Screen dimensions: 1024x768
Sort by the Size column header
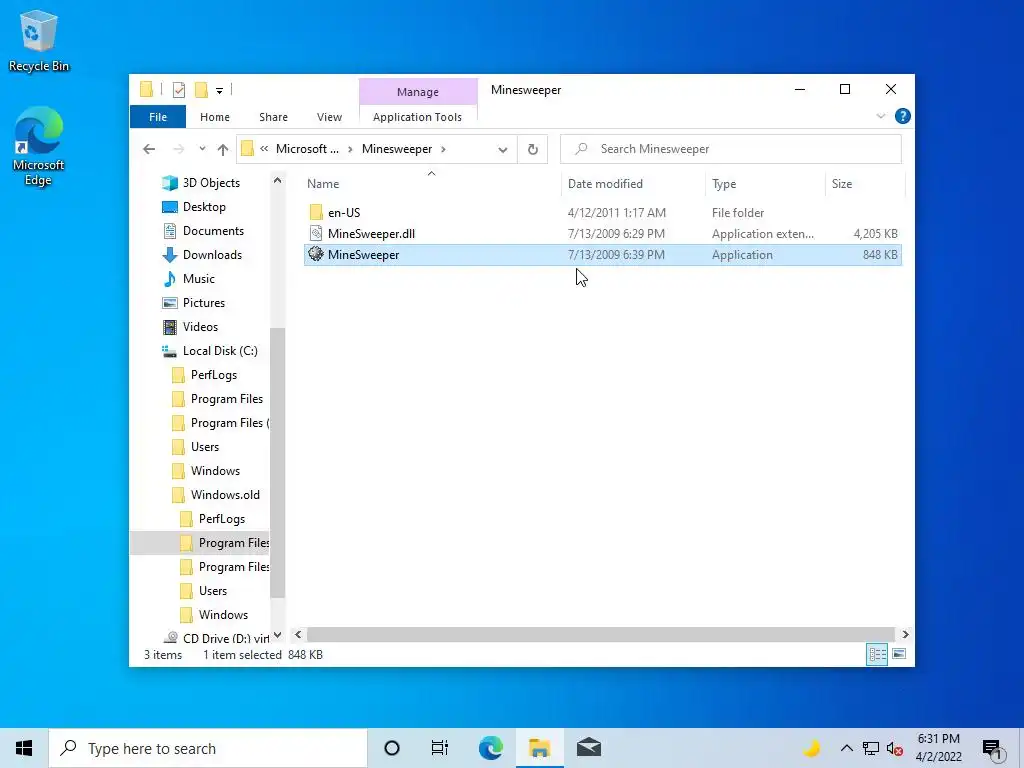[865, 184]
